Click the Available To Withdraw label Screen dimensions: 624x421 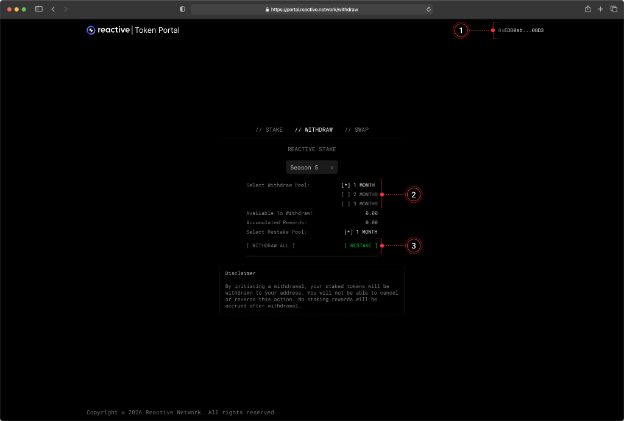279,213
